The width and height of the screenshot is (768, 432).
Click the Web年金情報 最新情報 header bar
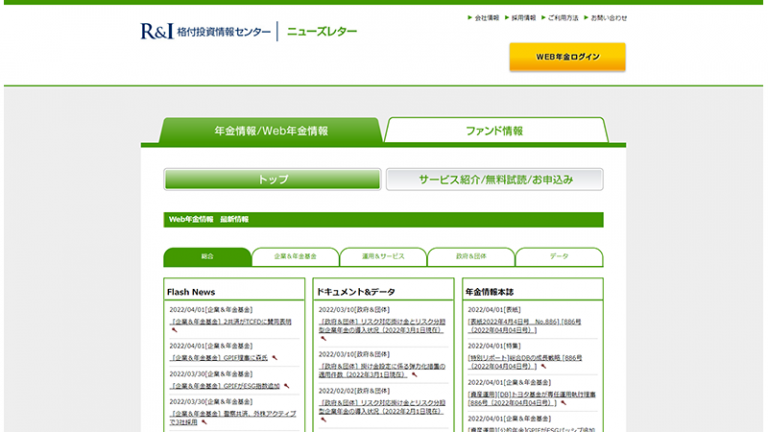tap(383, 219)
